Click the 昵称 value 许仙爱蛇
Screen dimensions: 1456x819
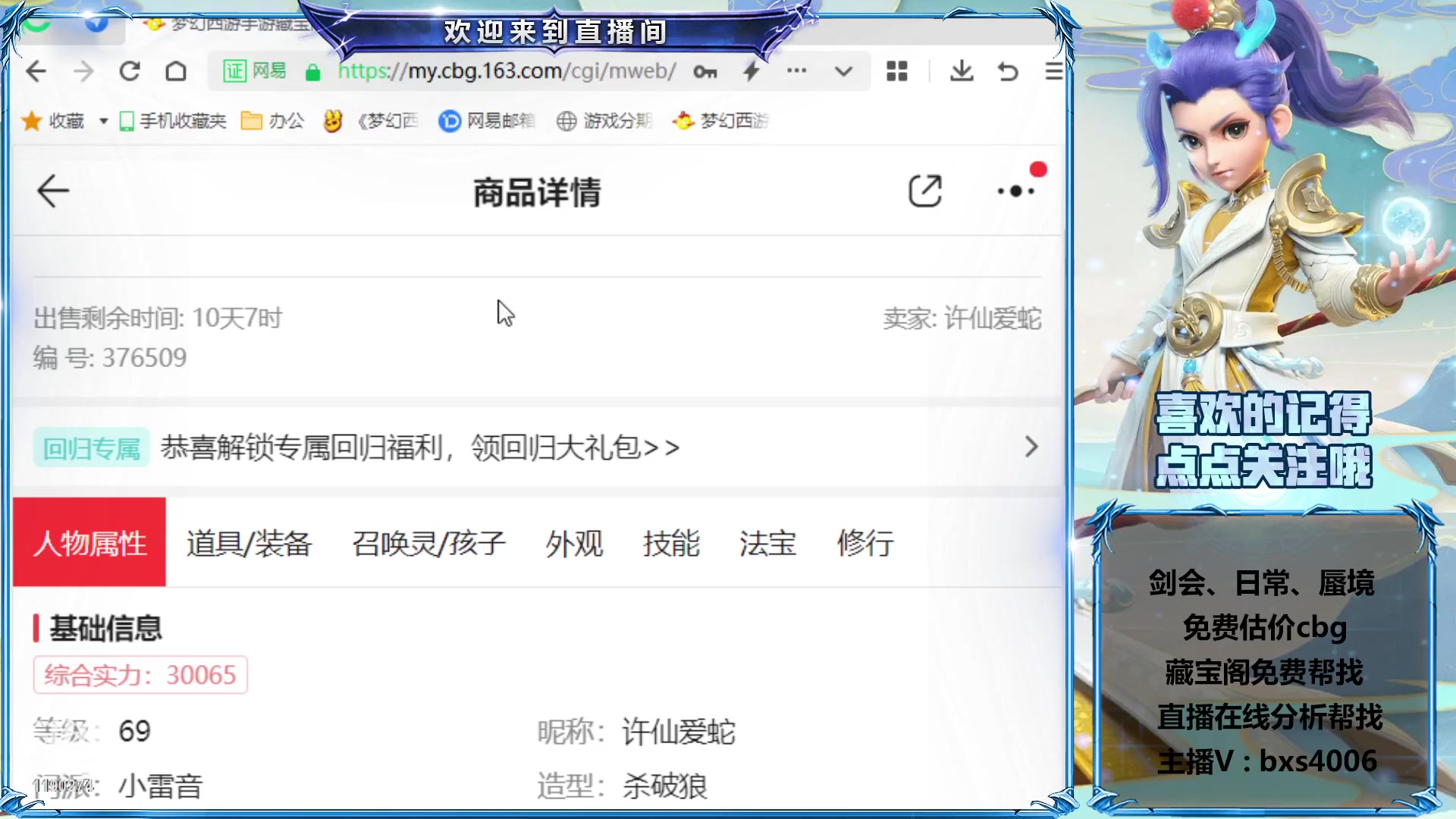[679, 732]
